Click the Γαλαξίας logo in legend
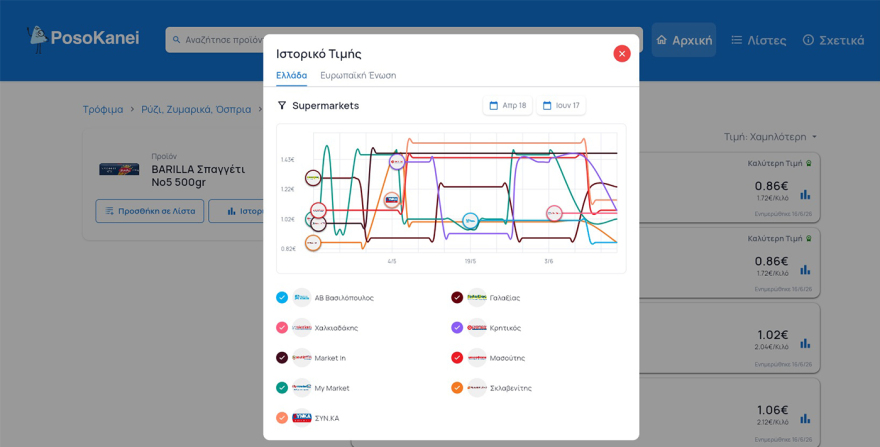 click(x=477, y=298)
